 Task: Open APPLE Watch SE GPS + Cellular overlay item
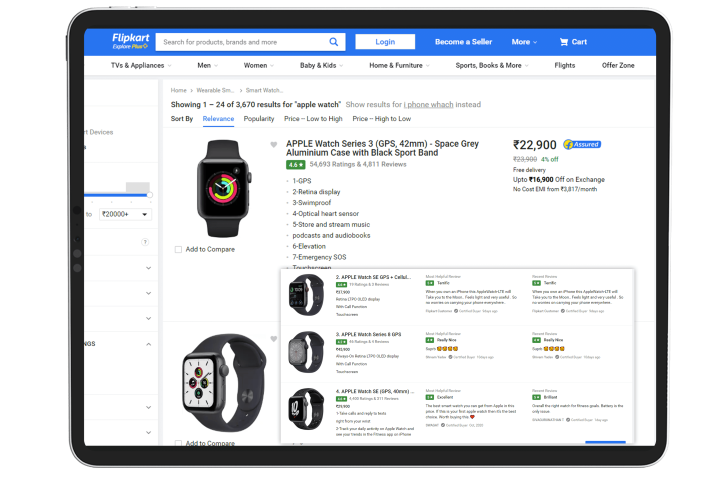373,277
